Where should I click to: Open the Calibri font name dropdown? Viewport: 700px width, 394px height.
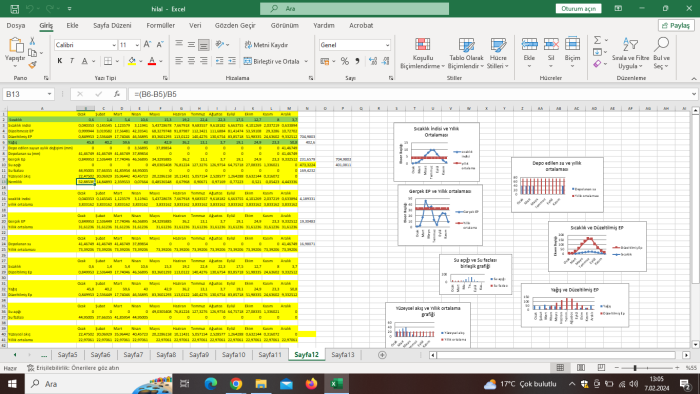114,45
